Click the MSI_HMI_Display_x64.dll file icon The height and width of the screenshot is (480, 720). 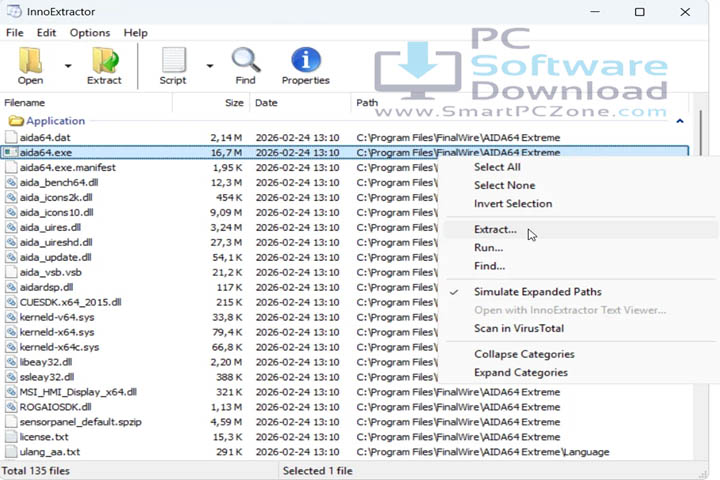coord(11,392)
